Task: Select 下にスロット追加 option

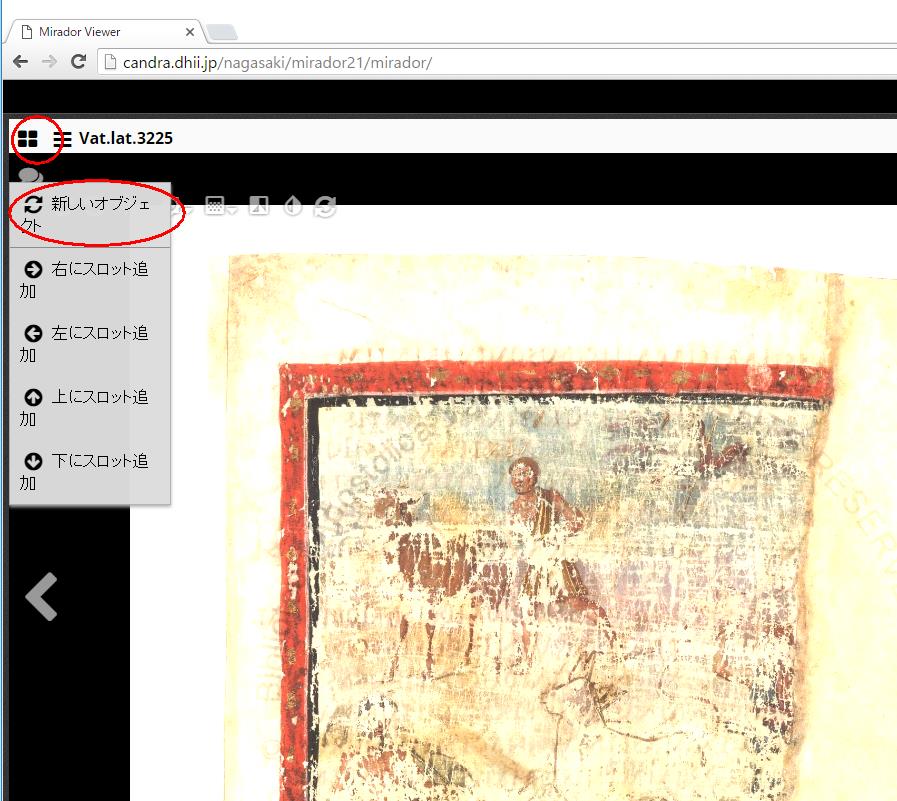Action: [x=90, y=472]
